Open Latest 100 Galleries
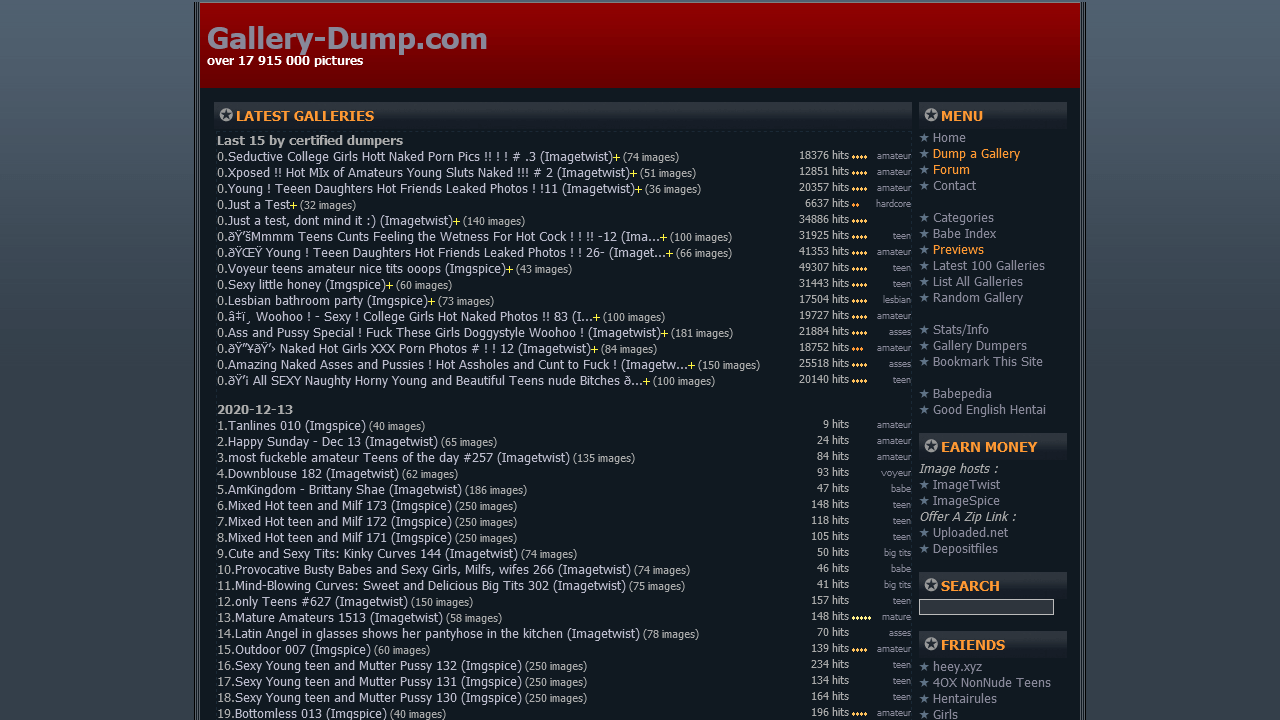This screenshot has width=1280, height=720. (988, 266)
